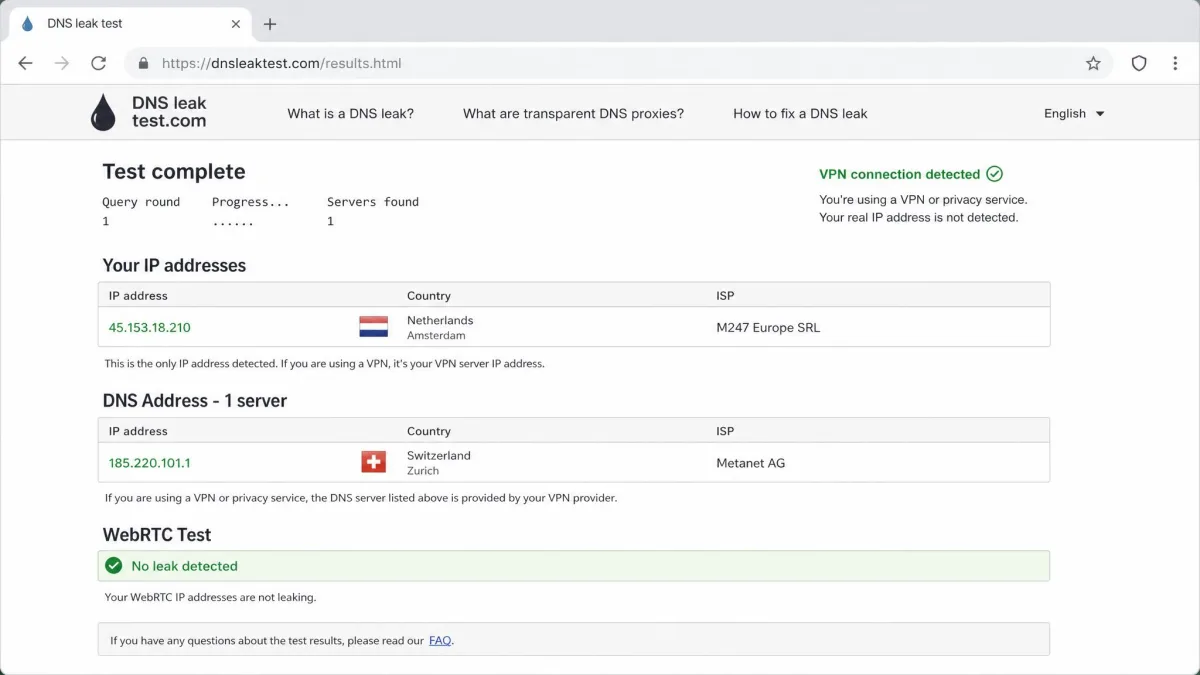Screen dimensions: 1200x675
Task: Click the Zurich city text
Action: click(423, 471)
